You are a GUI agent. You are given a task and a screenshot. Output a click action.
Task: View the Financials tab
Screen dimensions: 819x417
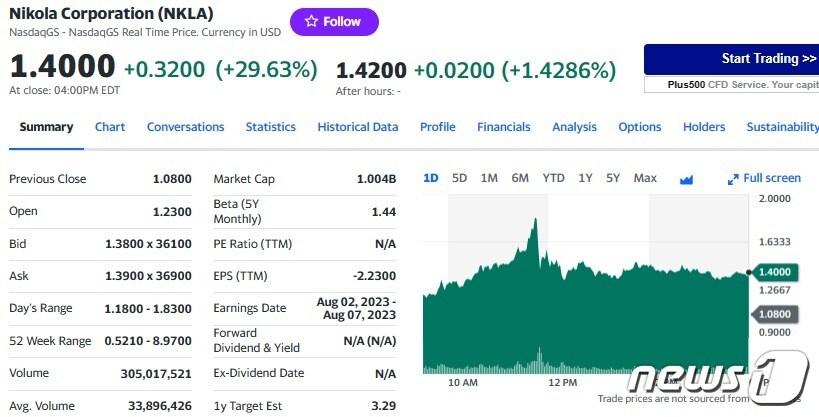coord(503,127)
